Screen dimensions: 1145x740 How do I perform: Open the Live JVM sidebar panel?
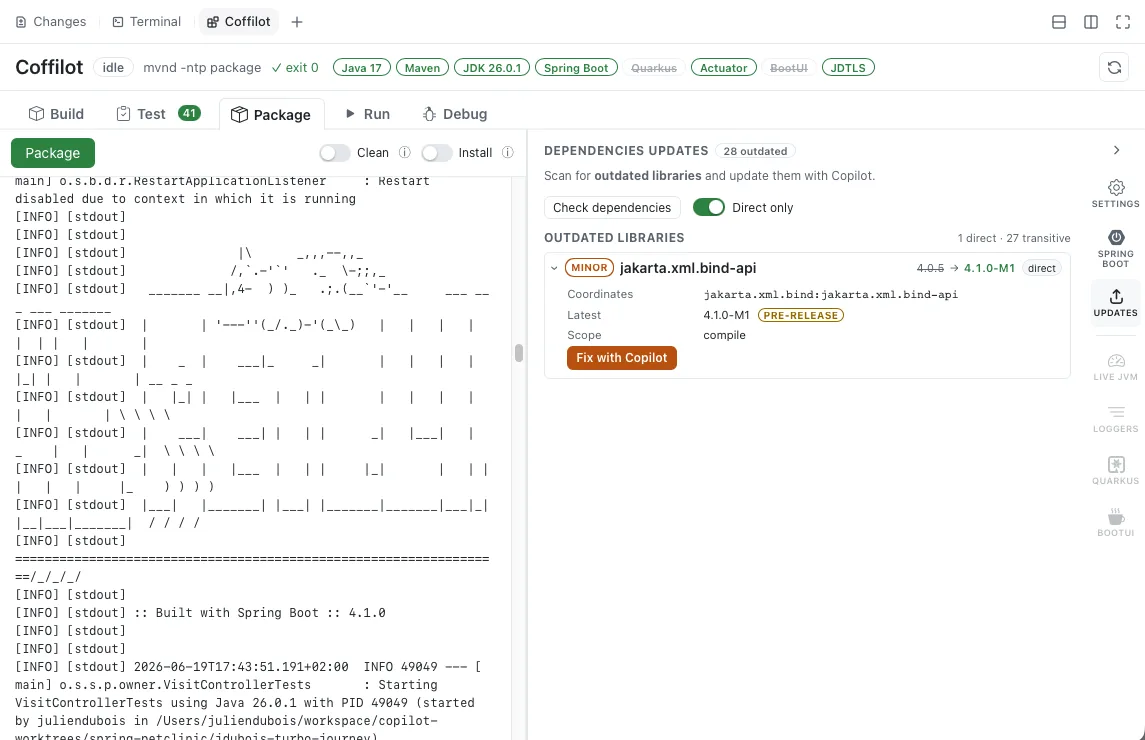pyautogui.click(x=1115, y=367)
